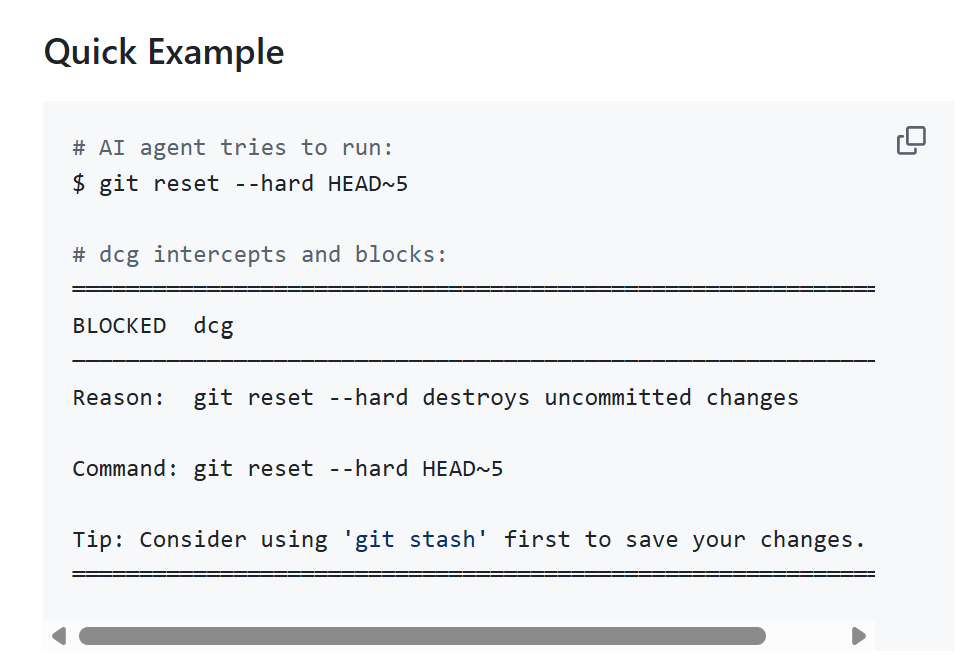Viewport: 968px width, 672px height.
Task: Copy the code block to clipboard
Action: pyautogui.click(x=911, y=141)
